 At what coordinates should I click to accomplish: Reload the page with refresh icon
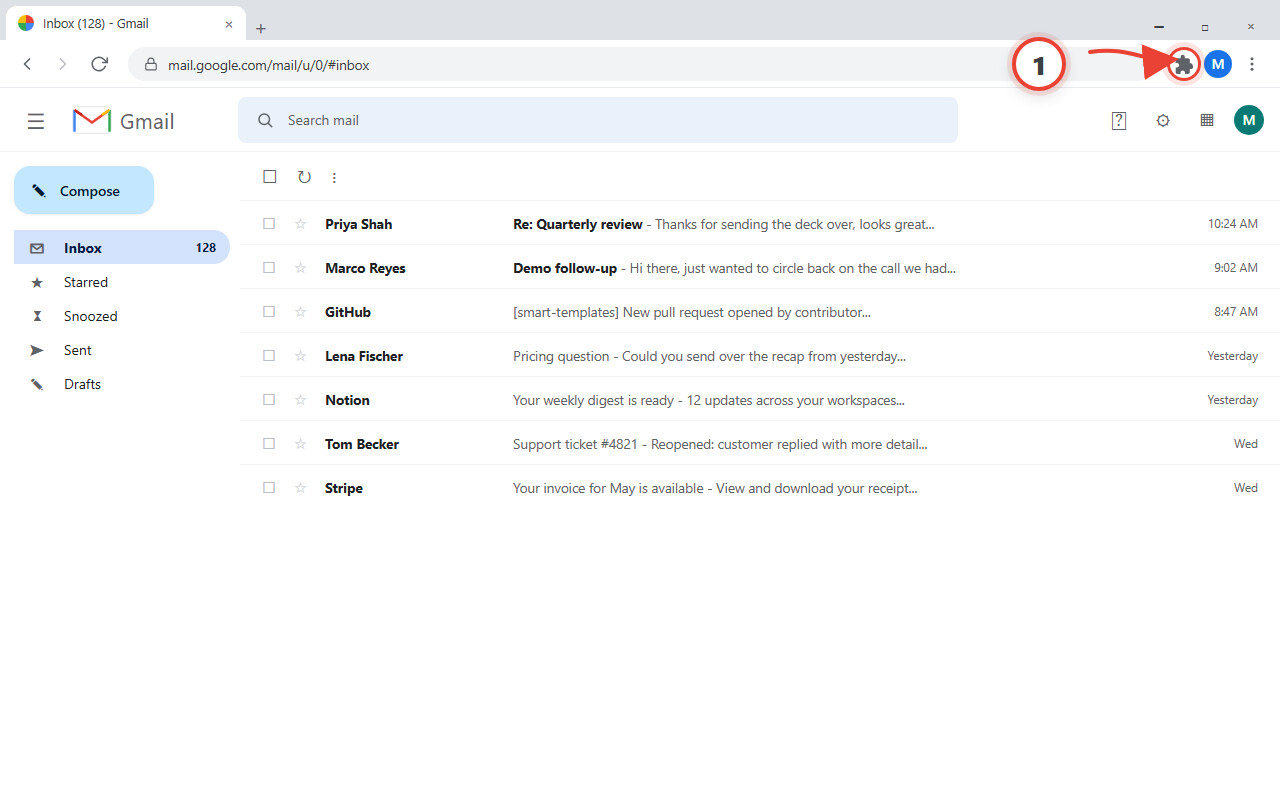point(99,64)
